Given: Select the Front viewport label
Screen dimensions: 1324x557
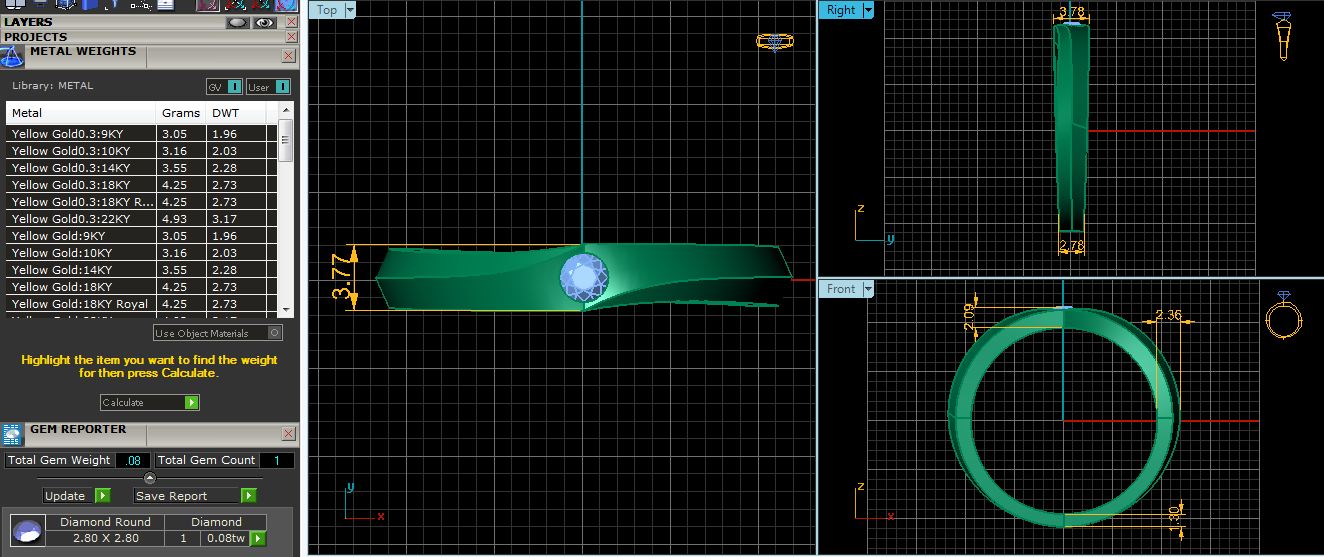Looking at the screenshot, I should (x=841, y=289).
